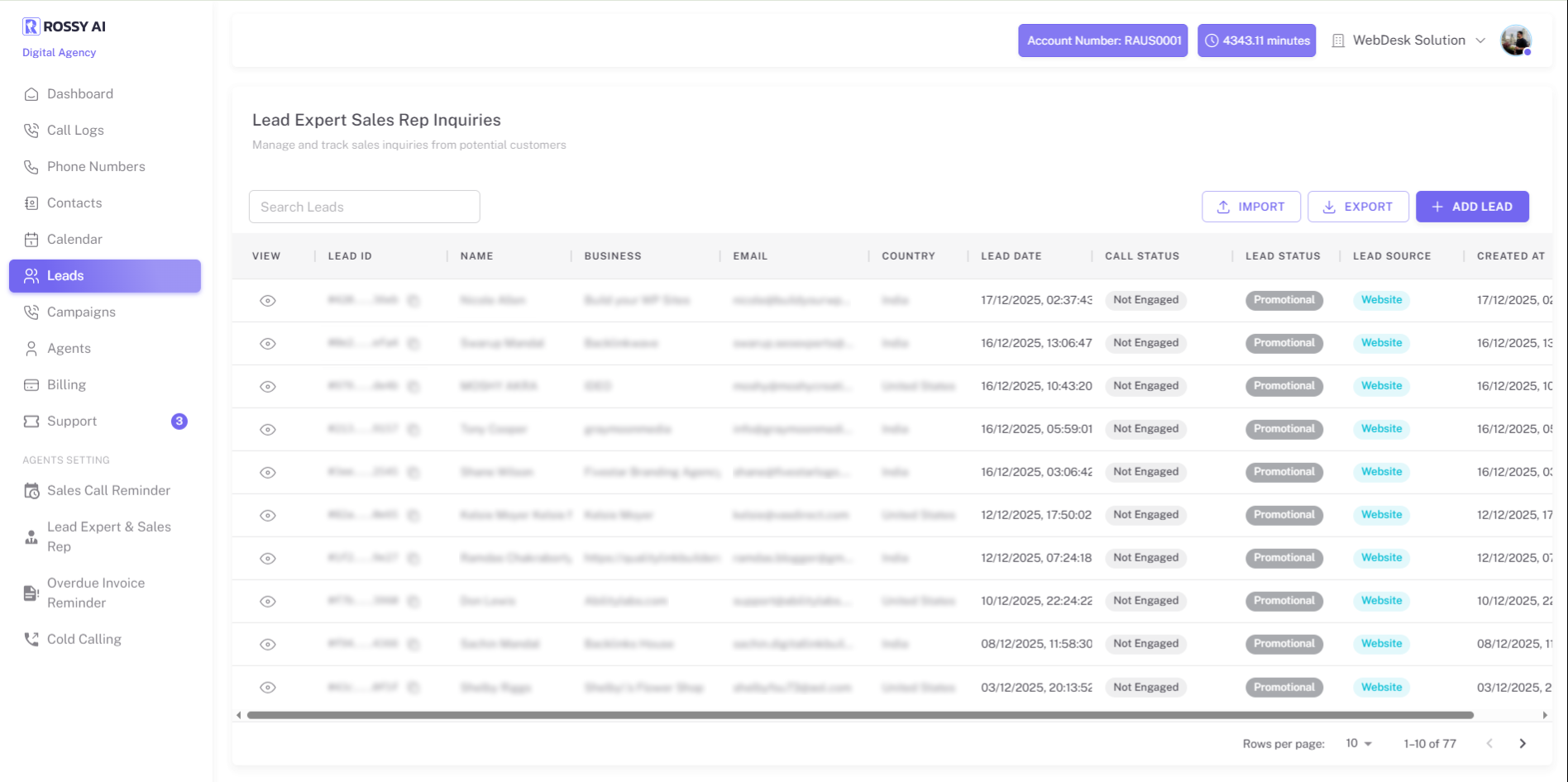Click the EXPORT button
This screenshot has width=1568, height=782.
click(x=1358, y=207)
